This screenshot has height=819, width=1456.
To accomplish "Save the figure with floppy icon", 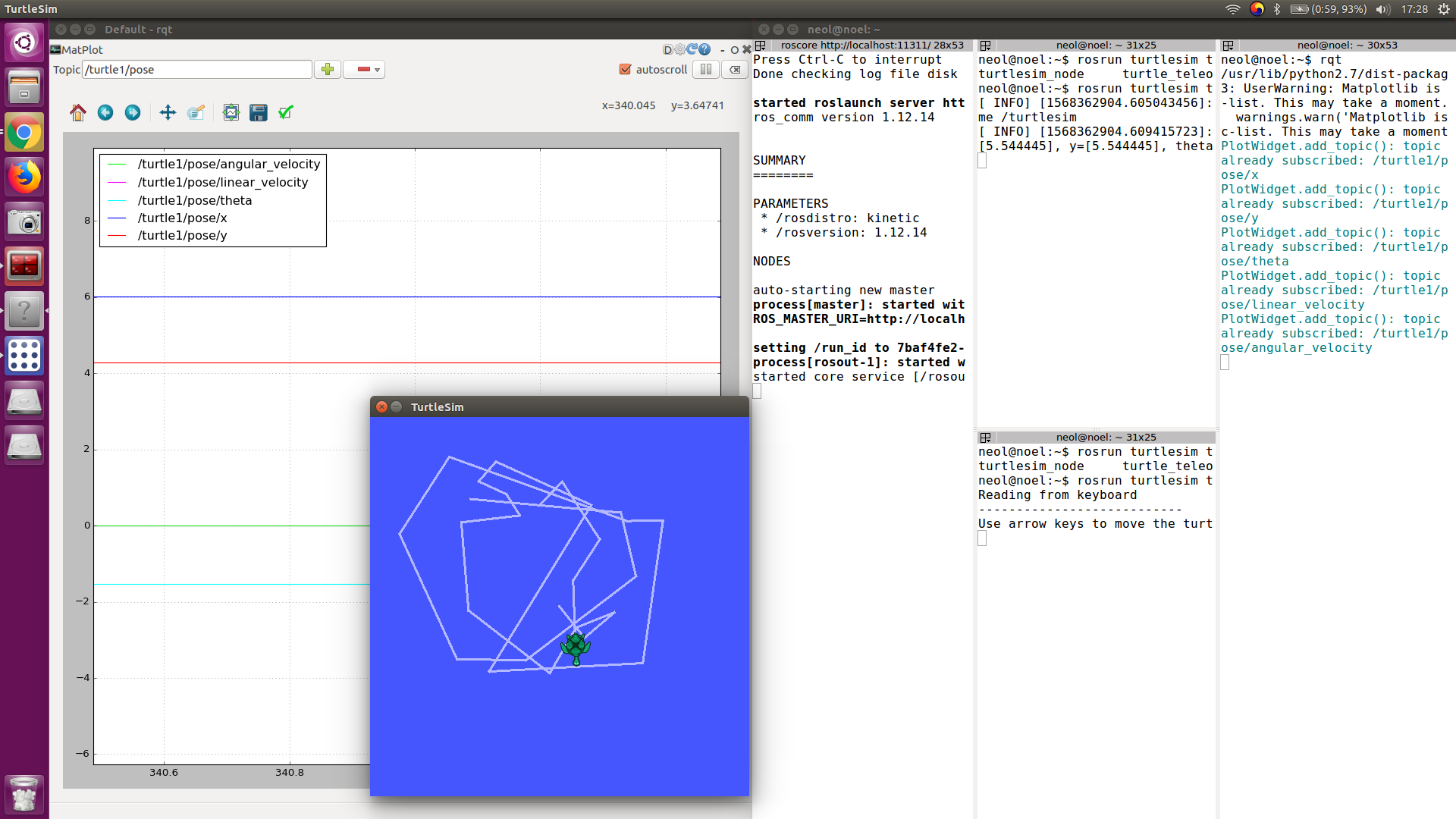I will [x=259, y=113].
